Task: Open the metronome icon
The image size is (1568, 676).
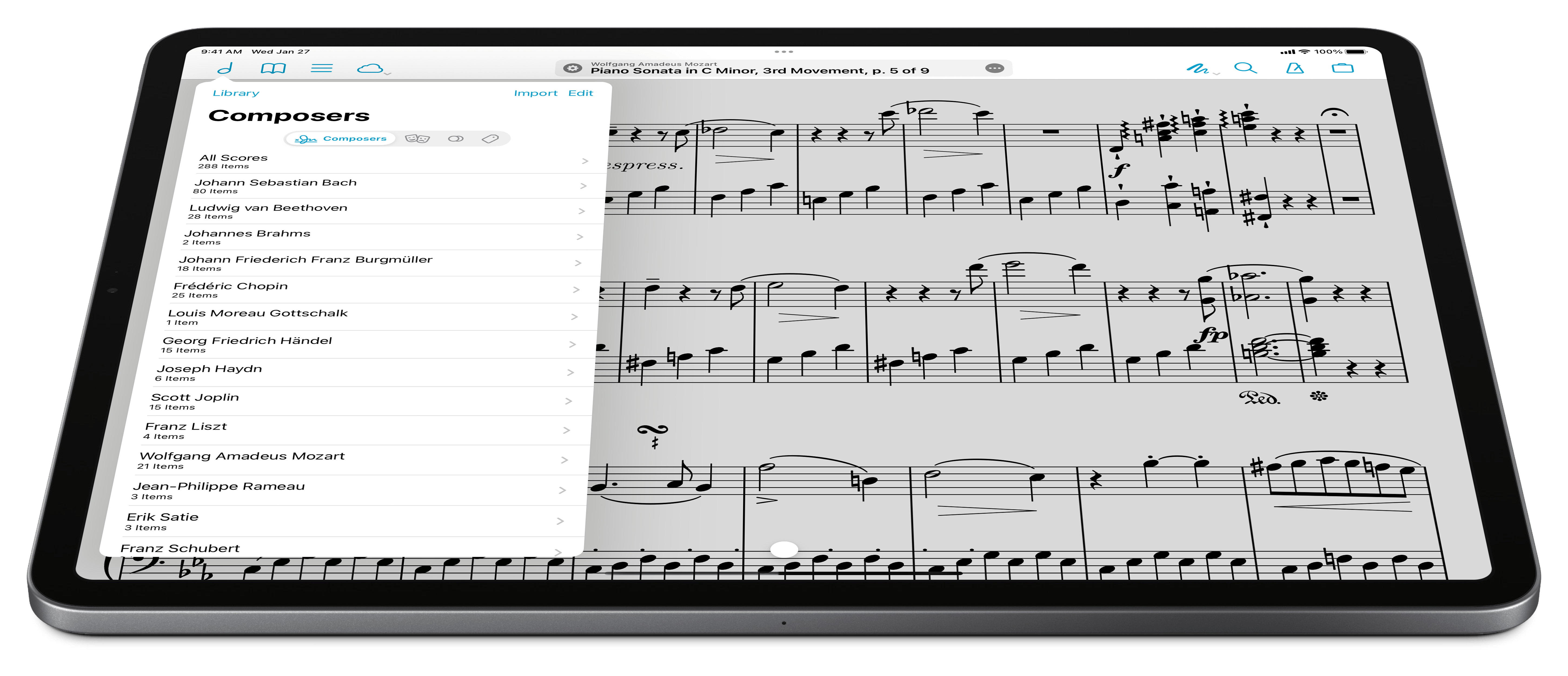Action: click(1295, 68)
